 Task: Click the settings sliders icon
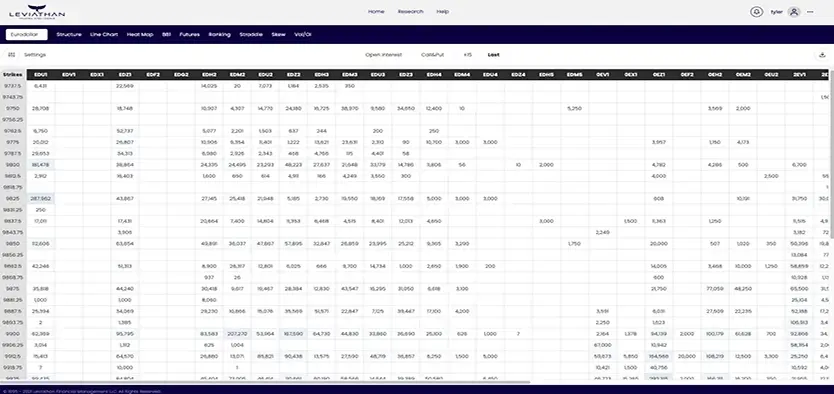coord(12,54)
